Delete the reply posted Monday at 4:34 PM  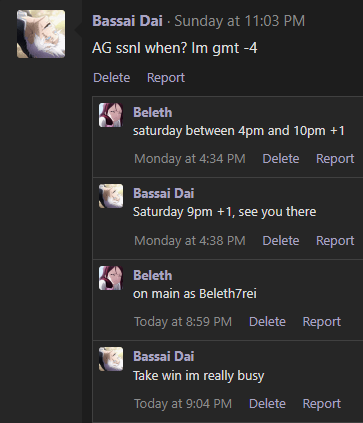(x=281, y=159)
